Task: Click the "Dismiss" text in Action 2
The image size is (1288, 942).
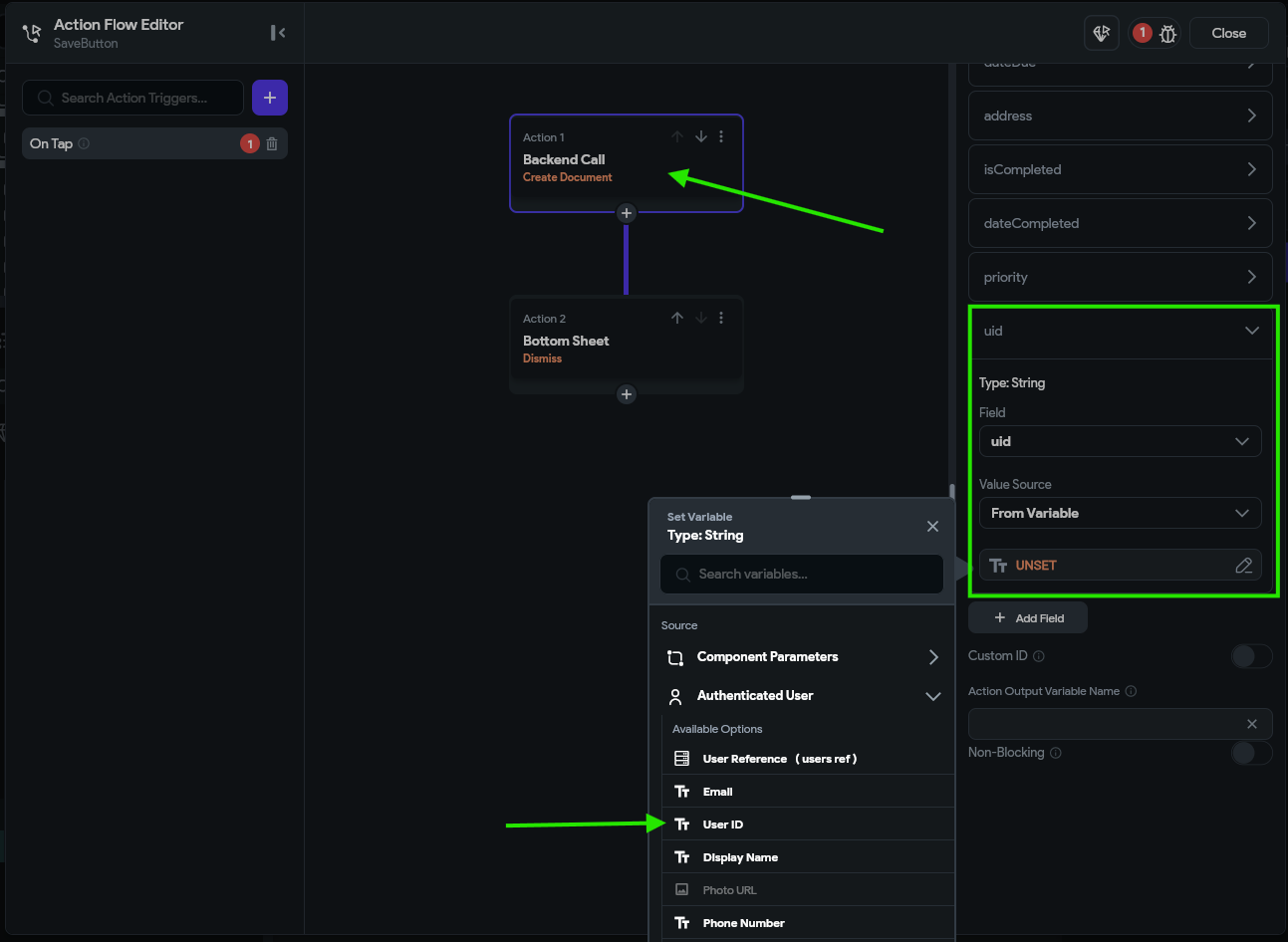Action: (542, 358)
